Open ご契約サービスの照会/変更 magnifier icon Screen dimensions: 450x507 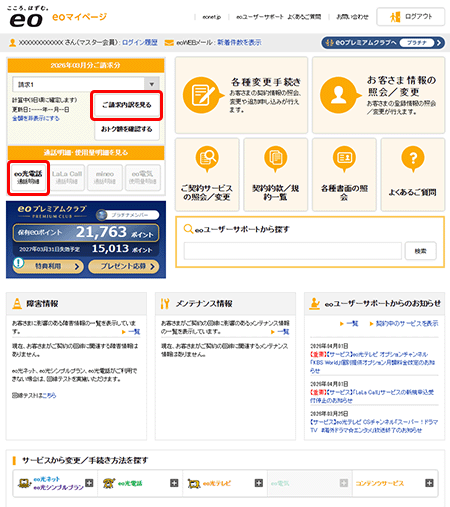(x=207, y=158)
